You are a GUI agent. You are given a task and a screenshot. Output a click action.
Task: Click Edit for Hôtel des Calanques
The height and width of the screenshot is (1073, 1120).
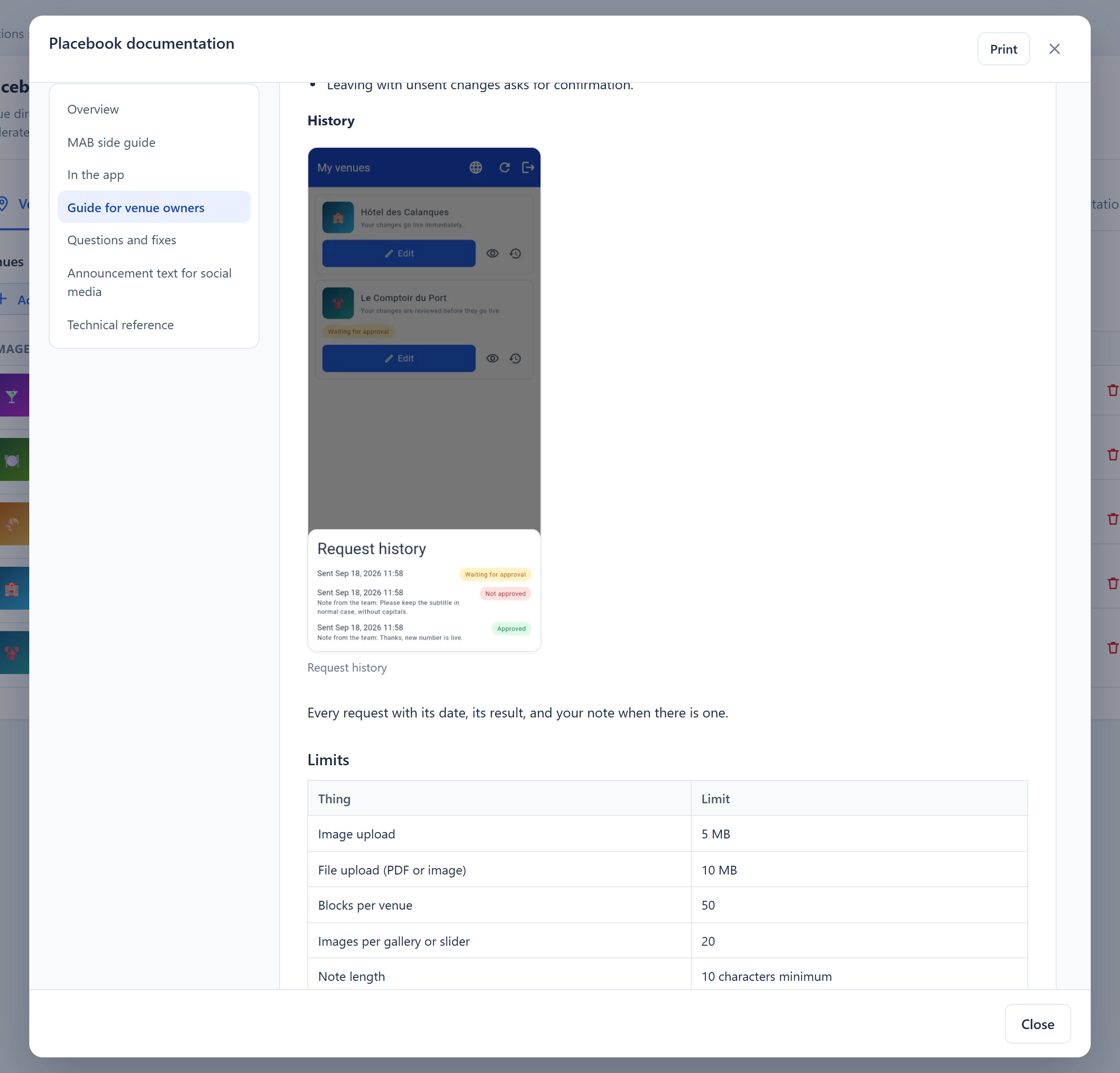[x=399, y=253]
